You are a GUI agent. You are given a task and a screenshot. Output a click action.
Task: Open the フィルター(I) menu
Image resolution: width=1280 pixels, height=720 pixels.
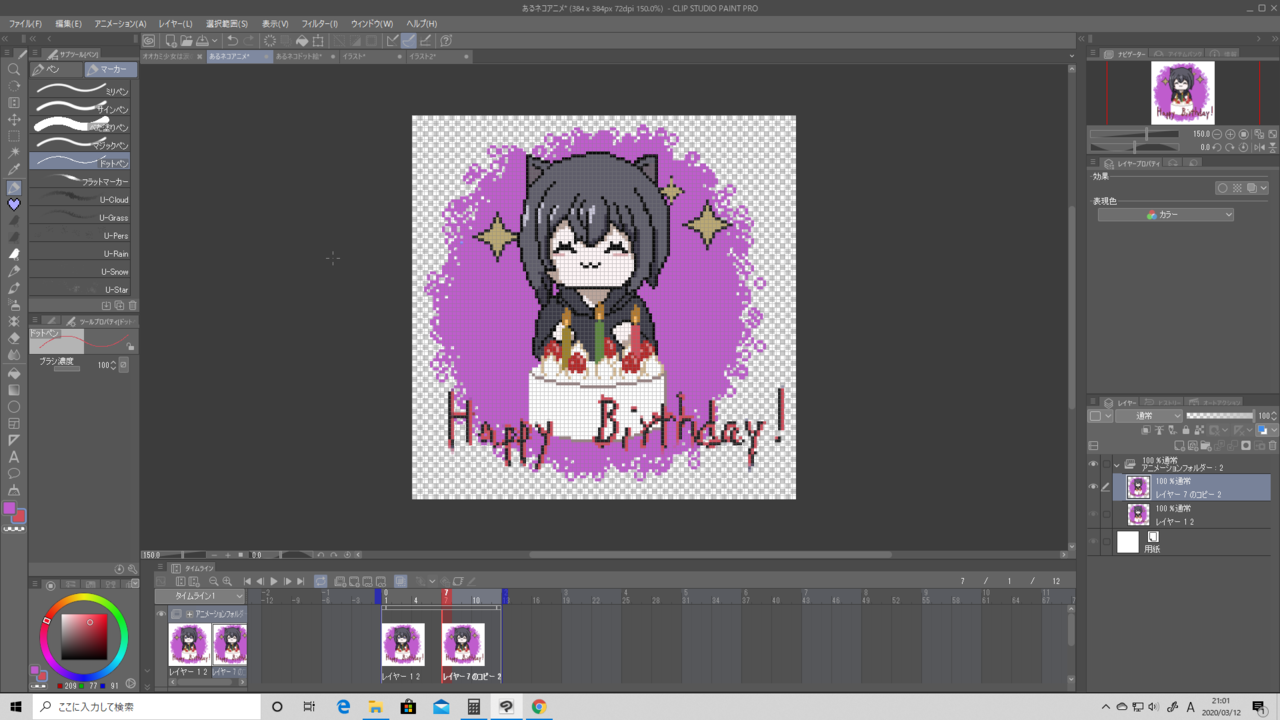[320, 23]
